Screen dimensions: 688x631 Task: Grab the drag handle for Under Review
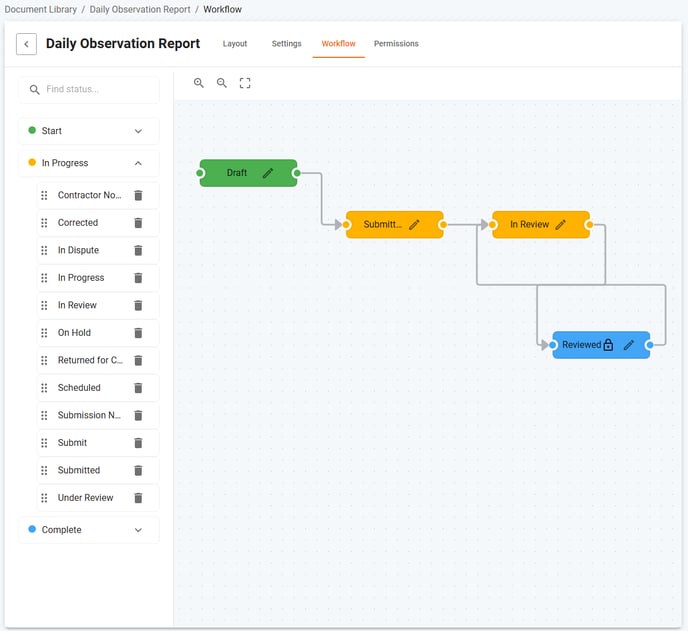(x=44, y=498)
